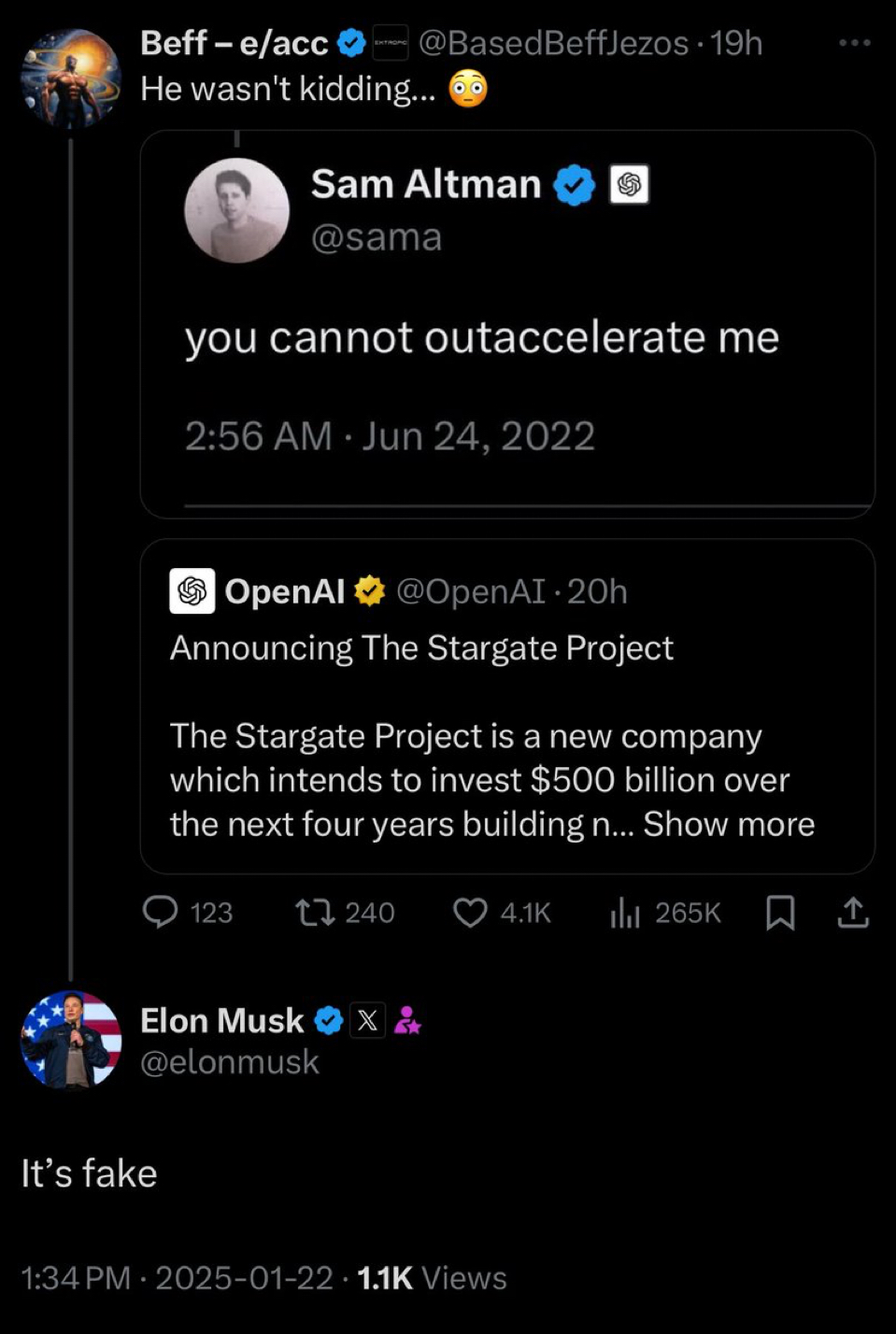Open Elon Musk's profile picture

[x=70, y=1040]
